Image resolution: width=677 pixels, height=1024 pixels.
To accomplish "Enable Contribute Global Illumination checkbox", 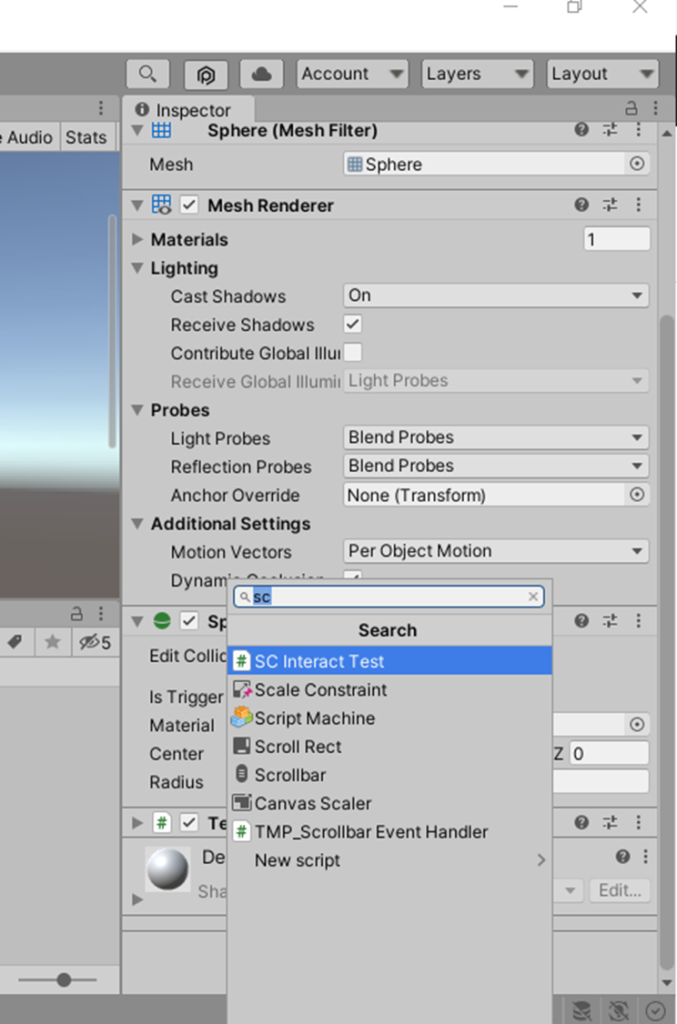I will (x=352, y=352).
